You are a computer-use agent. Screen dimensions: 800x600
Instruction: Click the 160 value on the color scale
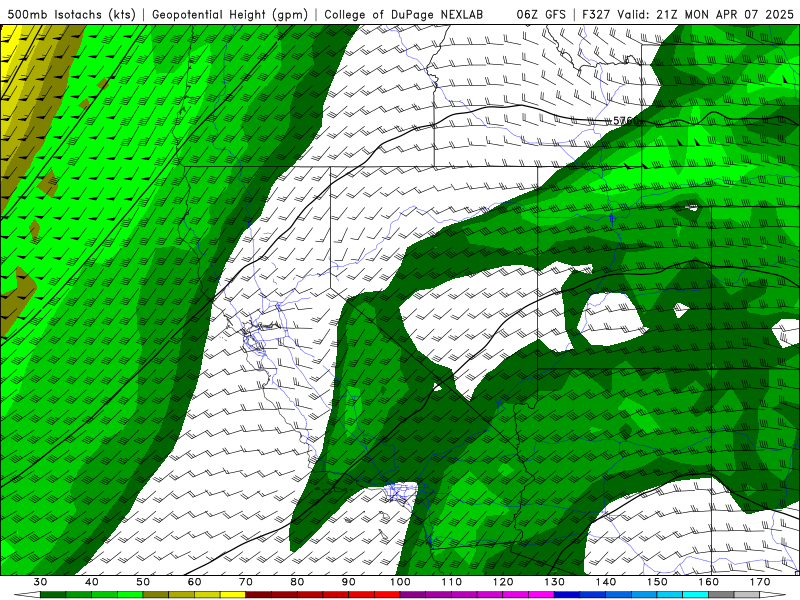[709, 582]
